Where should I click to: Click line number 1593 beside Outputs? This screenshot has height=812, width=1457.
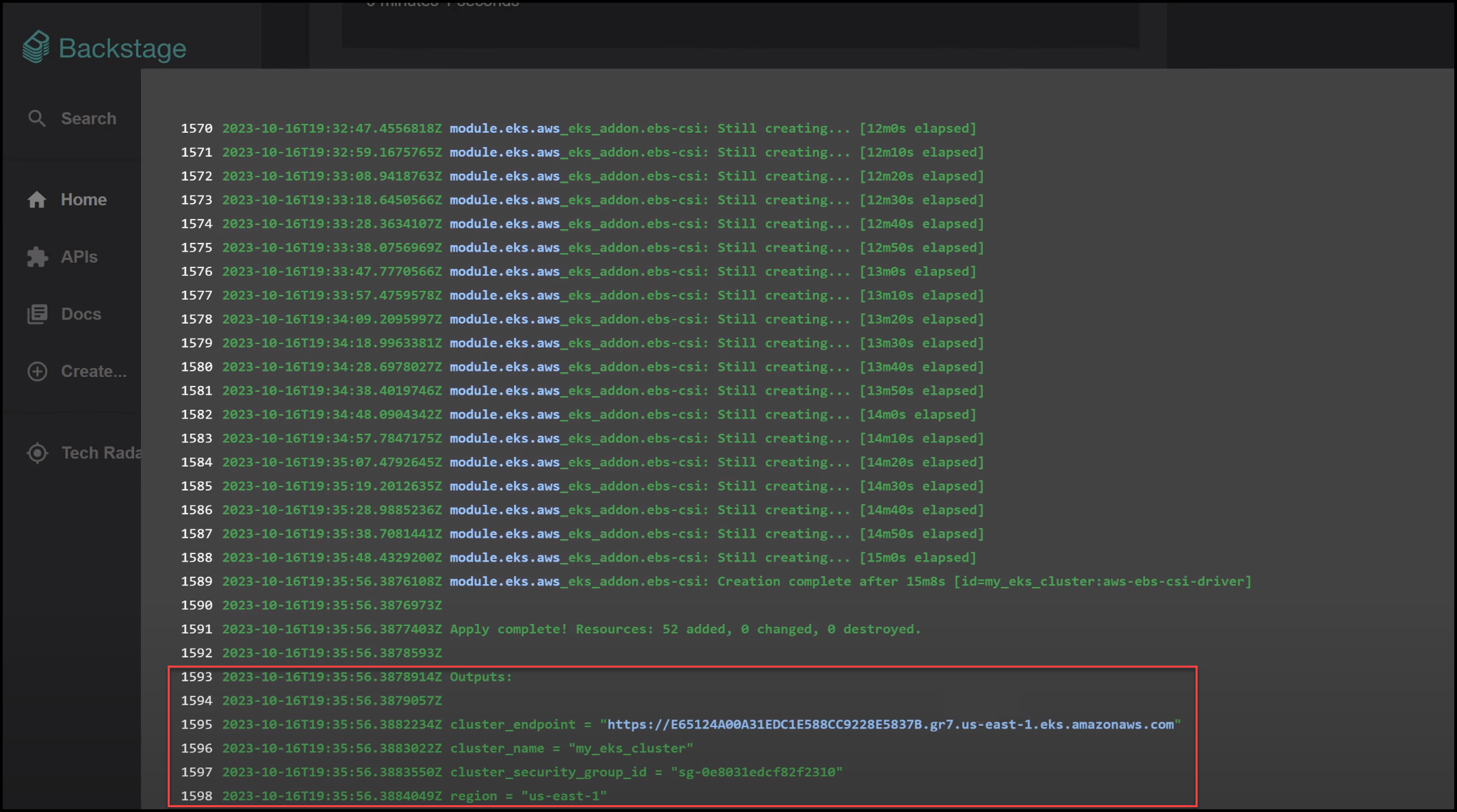pyautogui.click(x=196, y=677)
